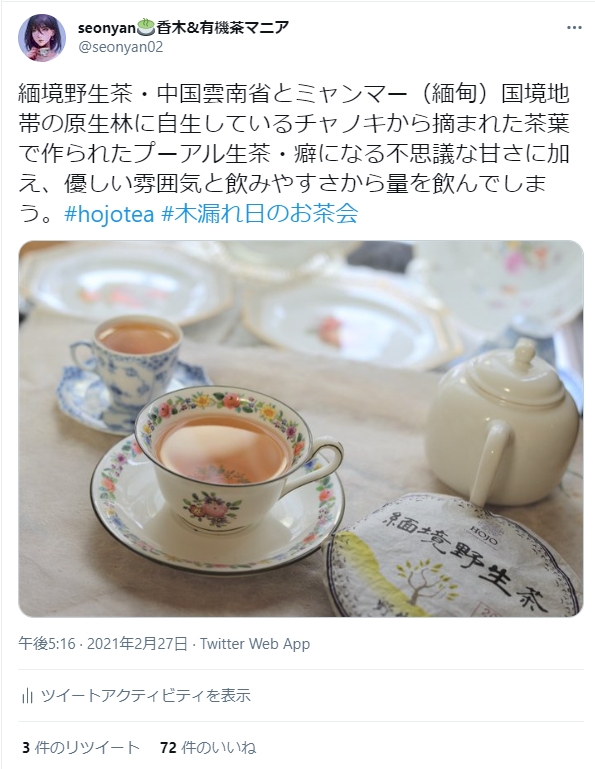595x769 pixels.
Task: Click the Twitter Web App source link
Action: click(255, 643)
